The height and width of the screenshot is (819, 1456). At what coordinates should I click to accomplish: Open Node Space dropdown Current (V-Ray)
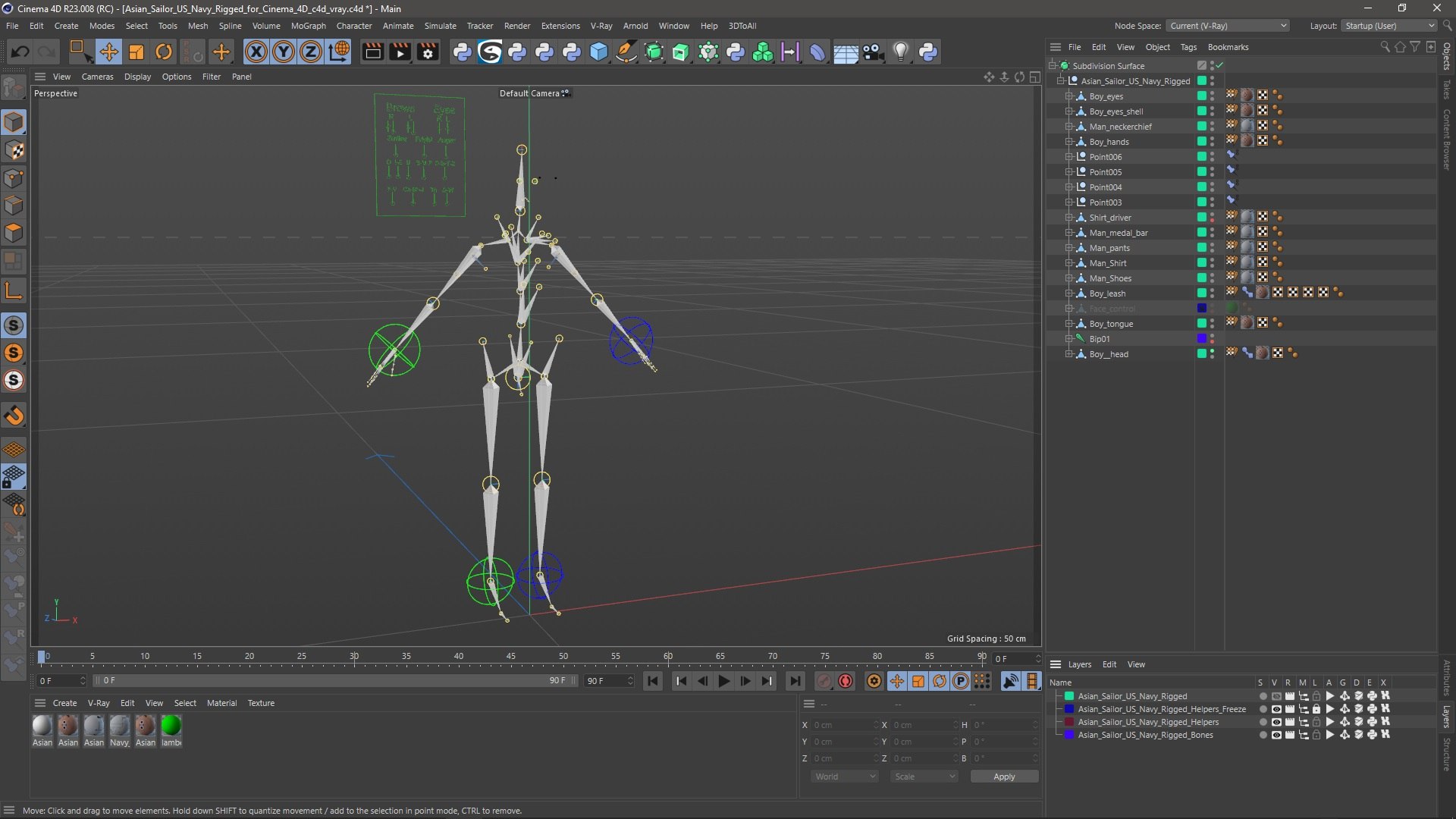tap(1228, 26)
